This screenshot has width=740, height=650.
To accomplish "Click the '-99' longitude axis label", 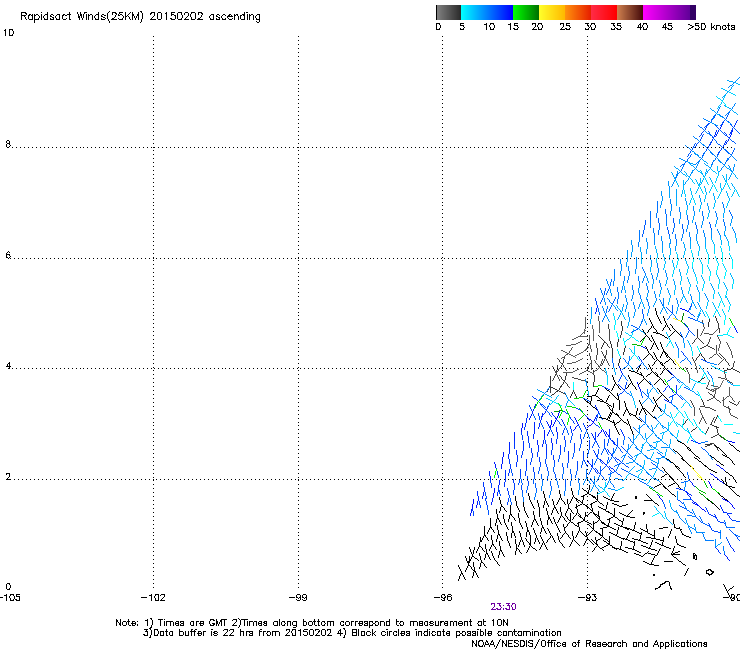I will point(298,598).
